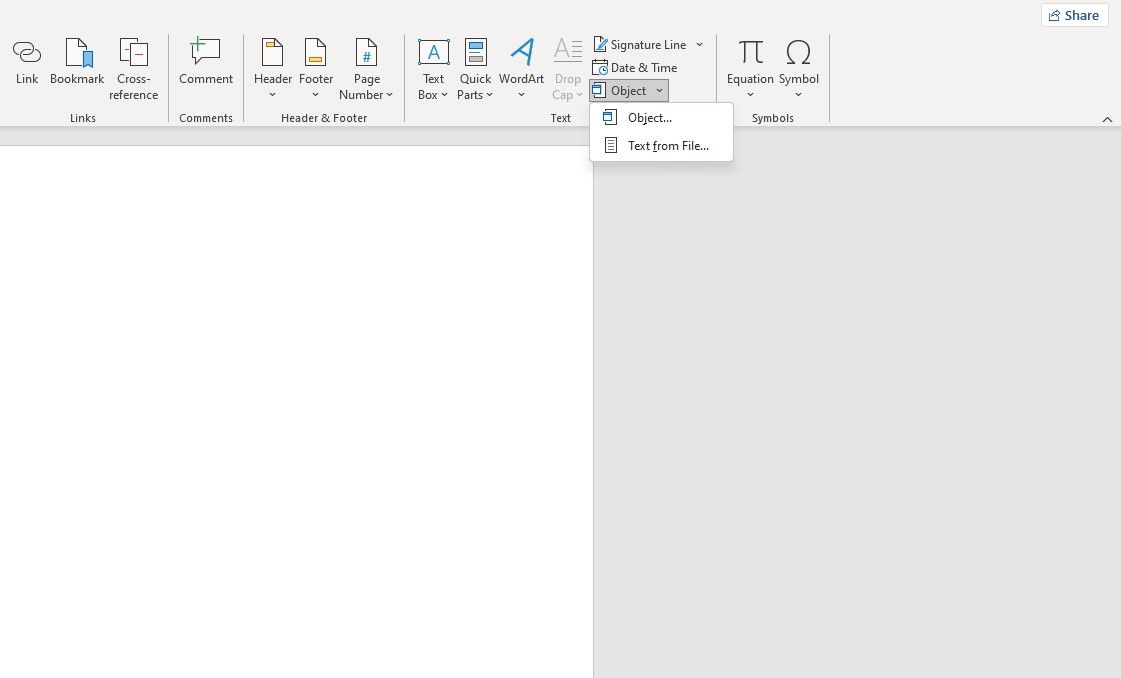The height and width of the screenshot is (678, 1121).
Task: Expand the Page Number dropdown
Action: [x=389, y=95]
